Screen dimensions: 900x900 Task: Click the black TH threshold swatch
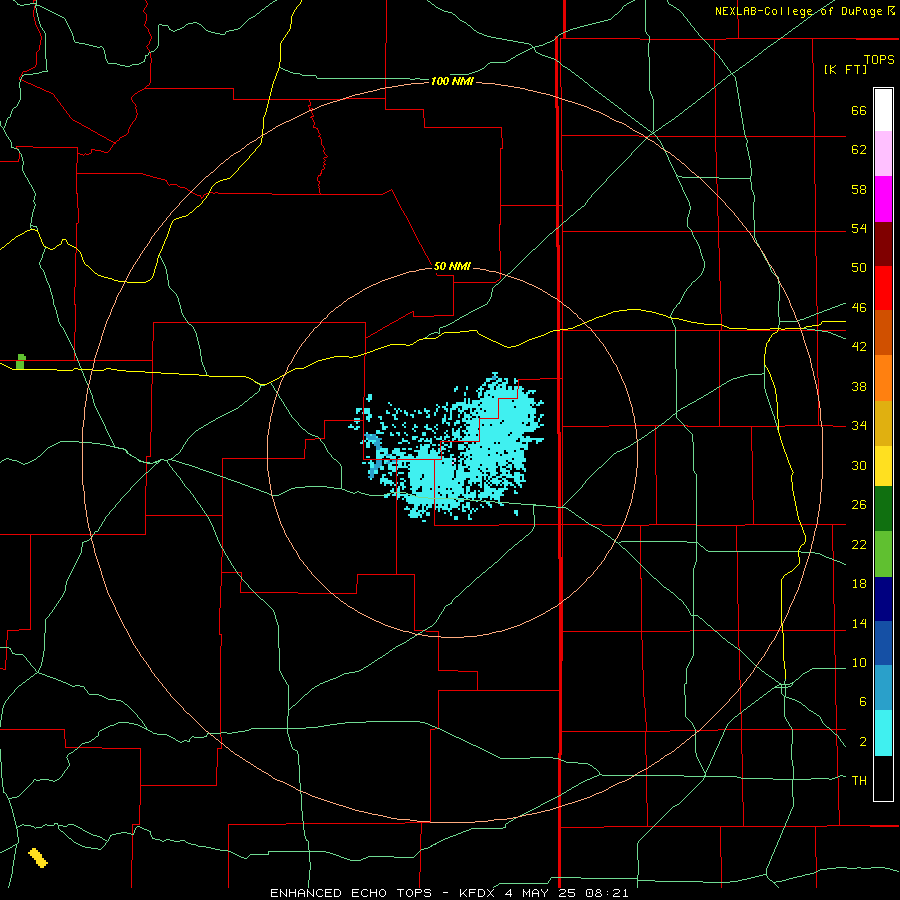tap(883, 778)
